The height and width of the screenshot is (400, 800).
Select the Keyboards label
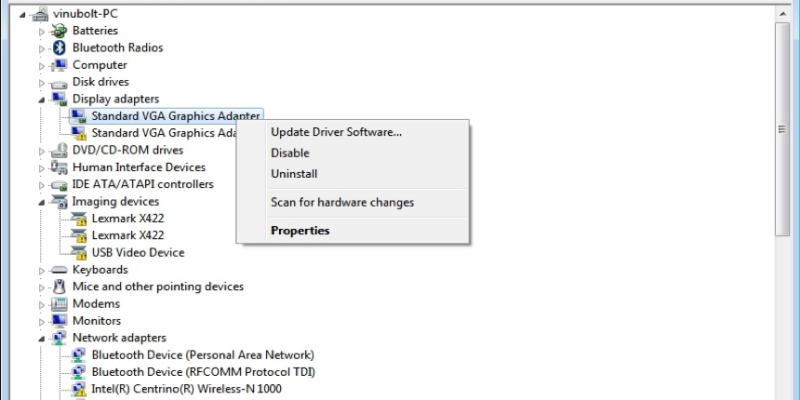click(100, 269)
